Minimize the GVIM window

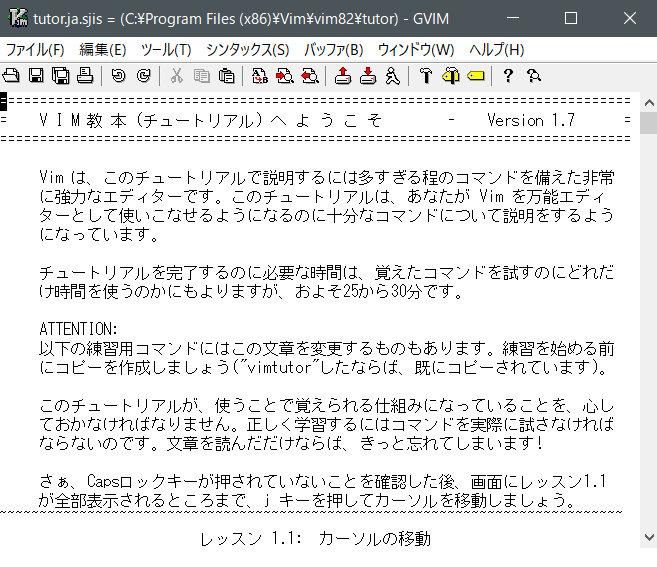[513, 18]
